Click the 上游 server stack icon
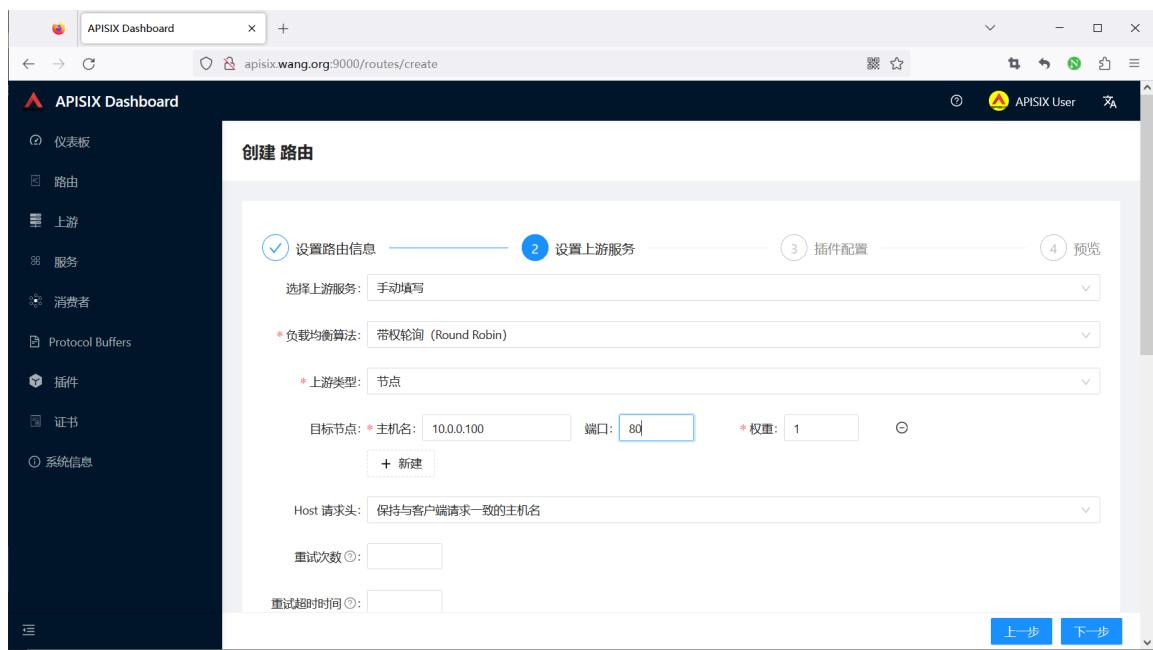The height and width of the screenshot is (650, 1153). (35, 221)
